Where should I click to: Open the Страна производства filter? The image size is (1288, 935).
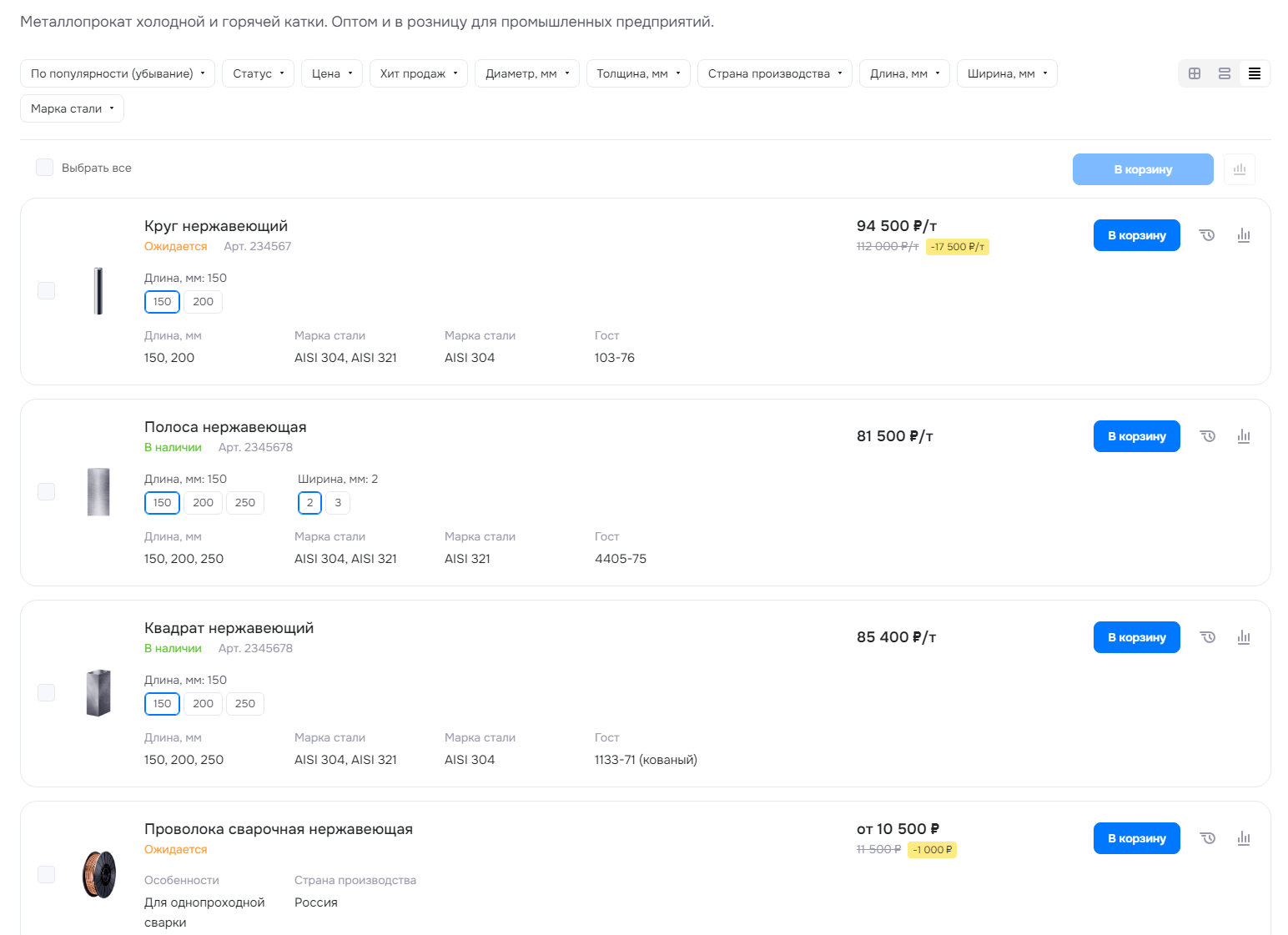[x=775, y=73]
